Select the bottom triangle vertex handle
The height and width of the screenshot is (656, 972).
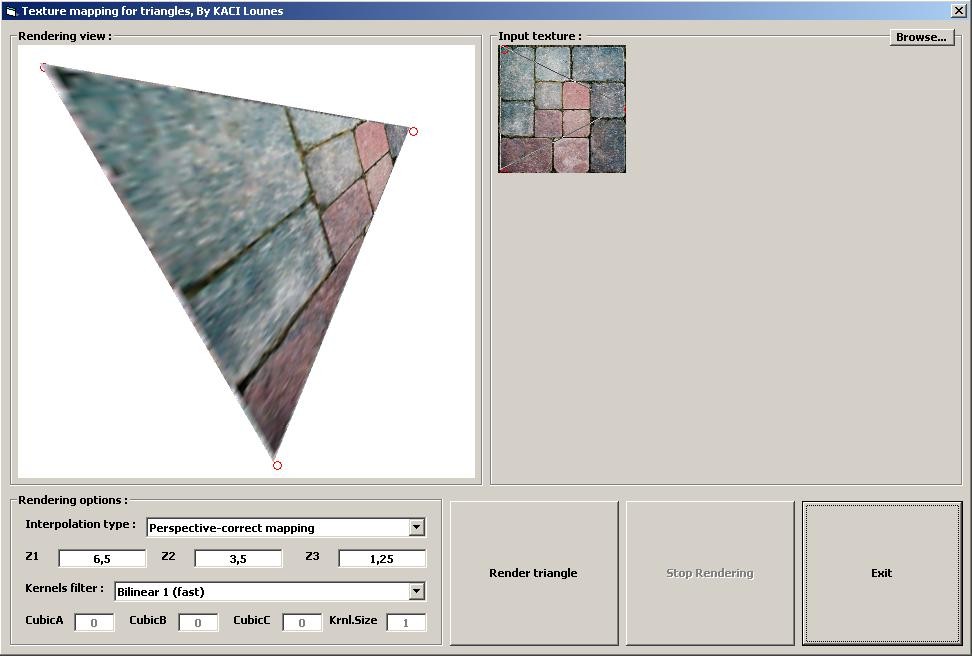coord(277,465)
